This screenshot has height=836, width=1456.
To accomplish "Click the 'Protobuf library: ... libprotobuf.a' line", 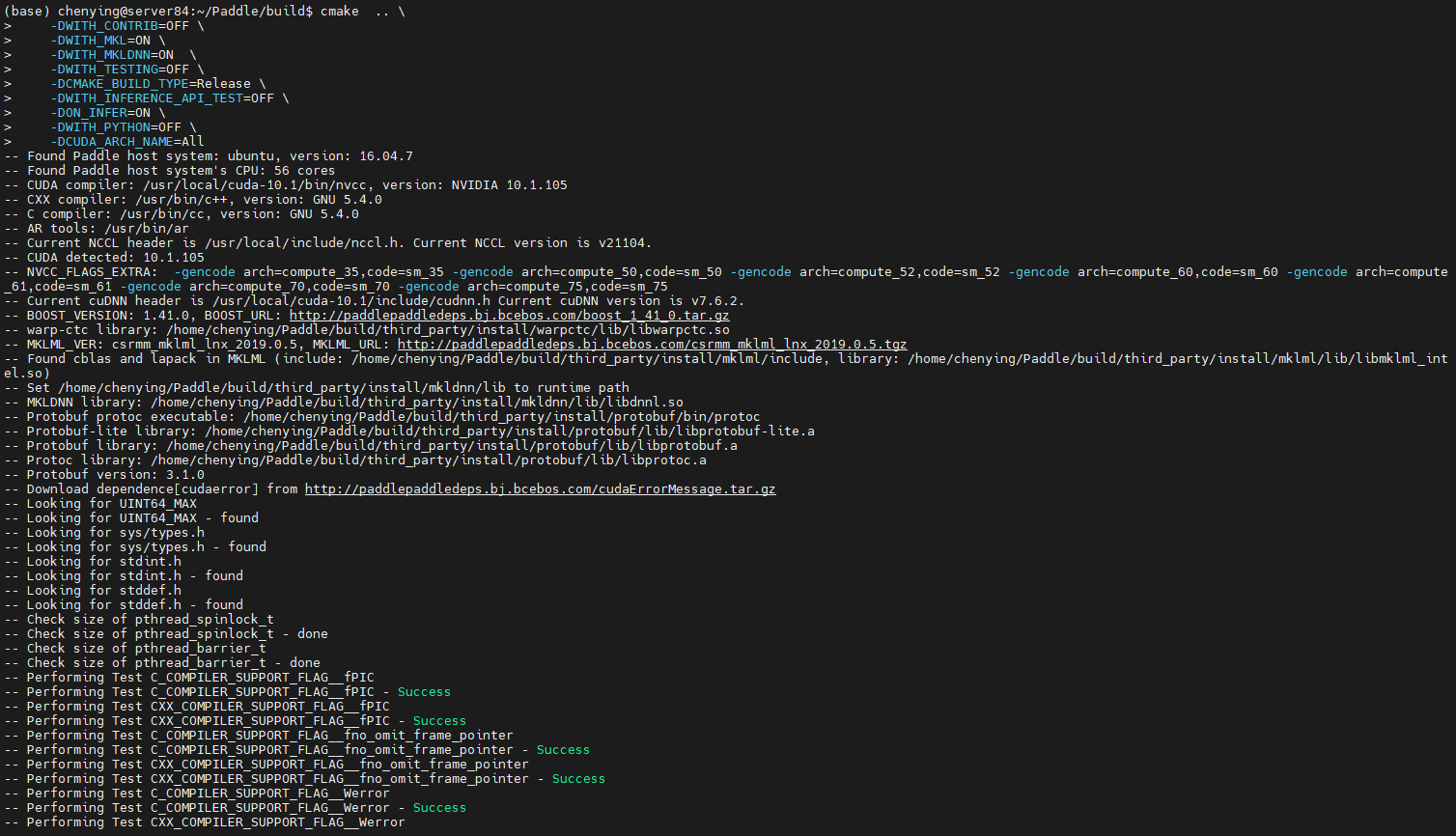I will tap(371, 446).
